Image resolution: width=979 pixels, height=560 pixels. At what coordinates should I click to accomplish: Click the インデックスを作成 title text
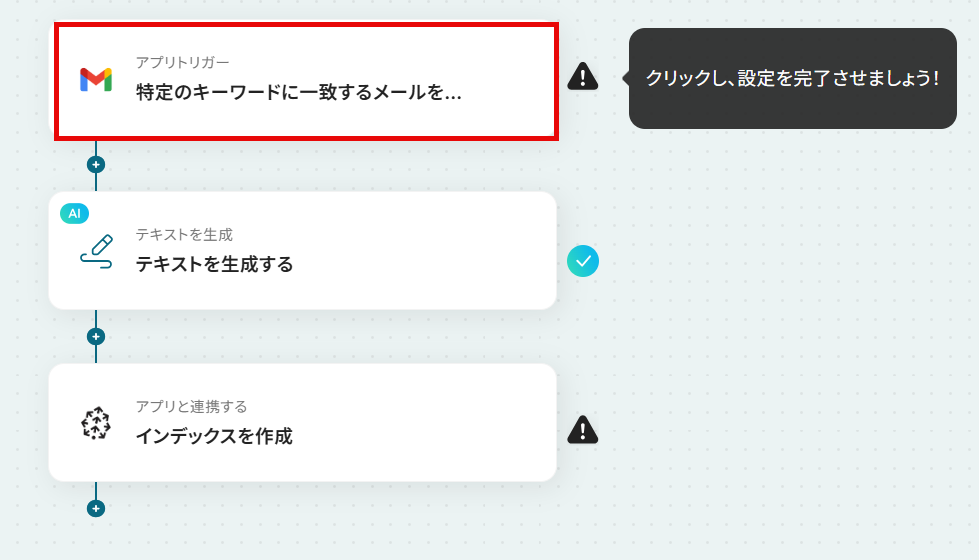[214, 436]
